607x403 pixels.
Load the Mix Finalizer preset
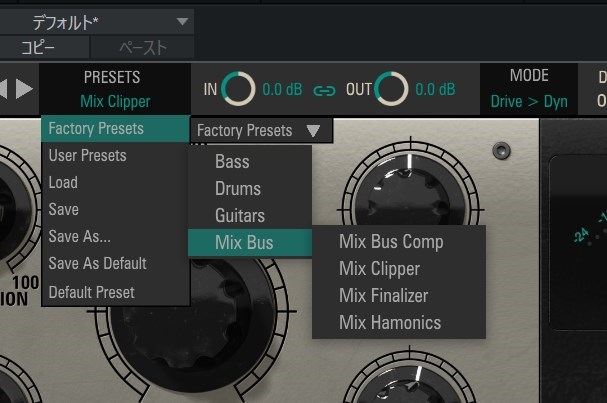(383, 296)
